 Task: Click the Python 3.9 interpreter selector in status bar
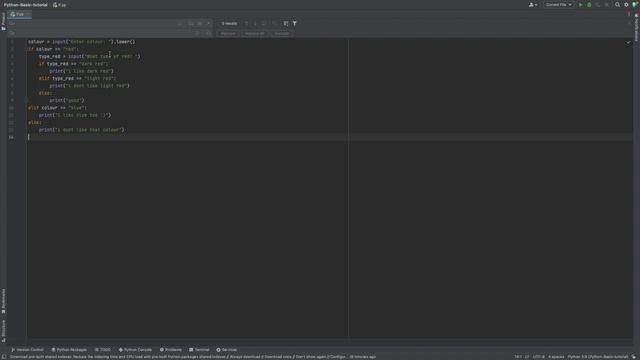[x=598, y=357]
